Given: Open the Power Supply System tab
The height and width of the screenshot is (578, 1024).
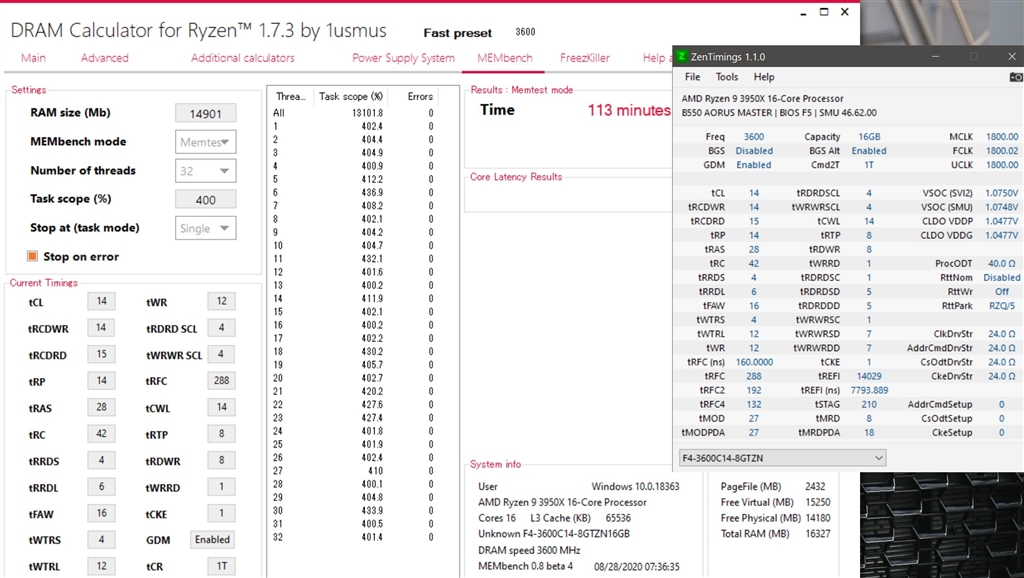Looking at the screenshot, I should (404, 57).
